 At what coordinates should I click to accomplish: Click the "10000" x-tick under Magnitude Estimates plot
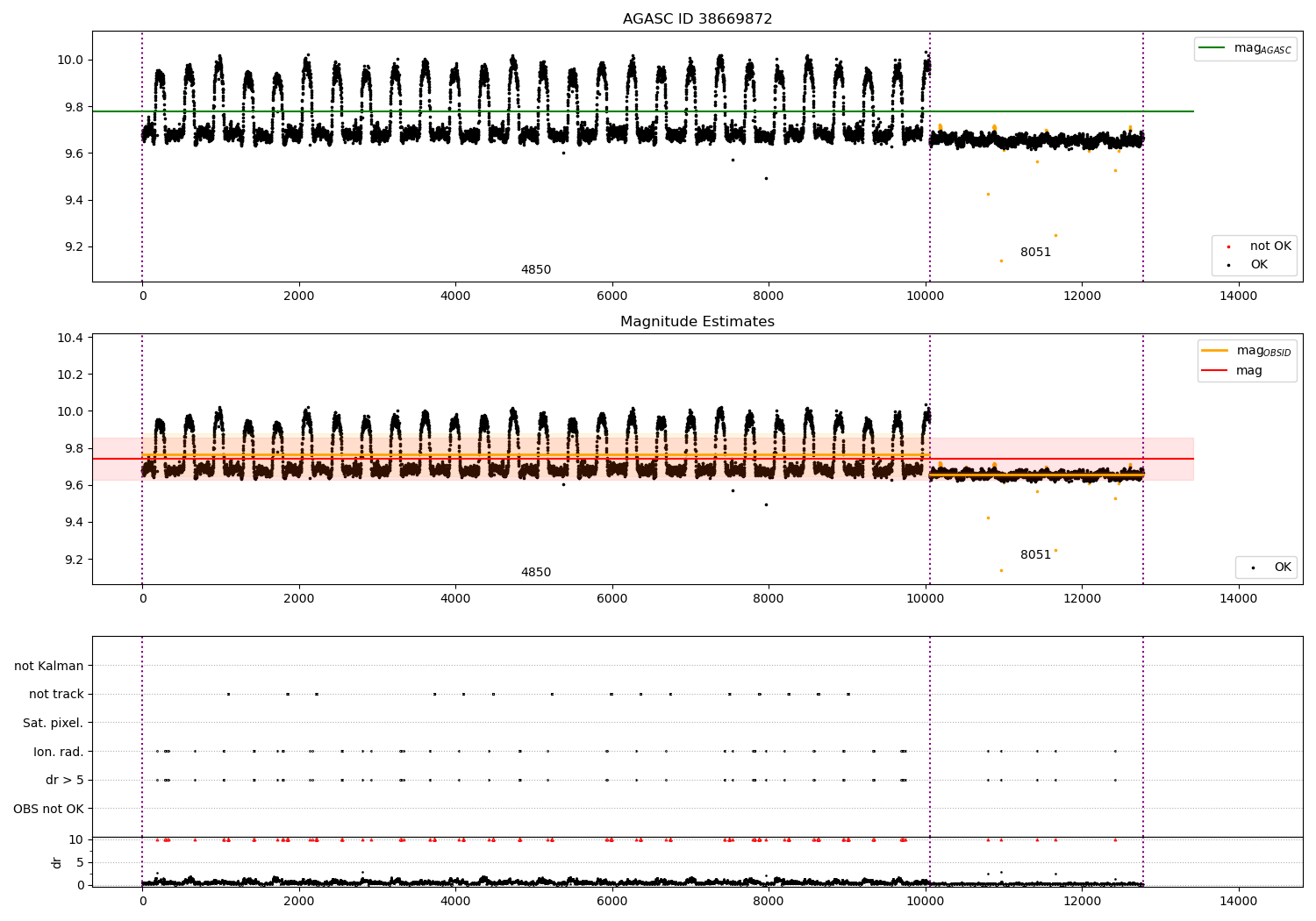[926, 599]
